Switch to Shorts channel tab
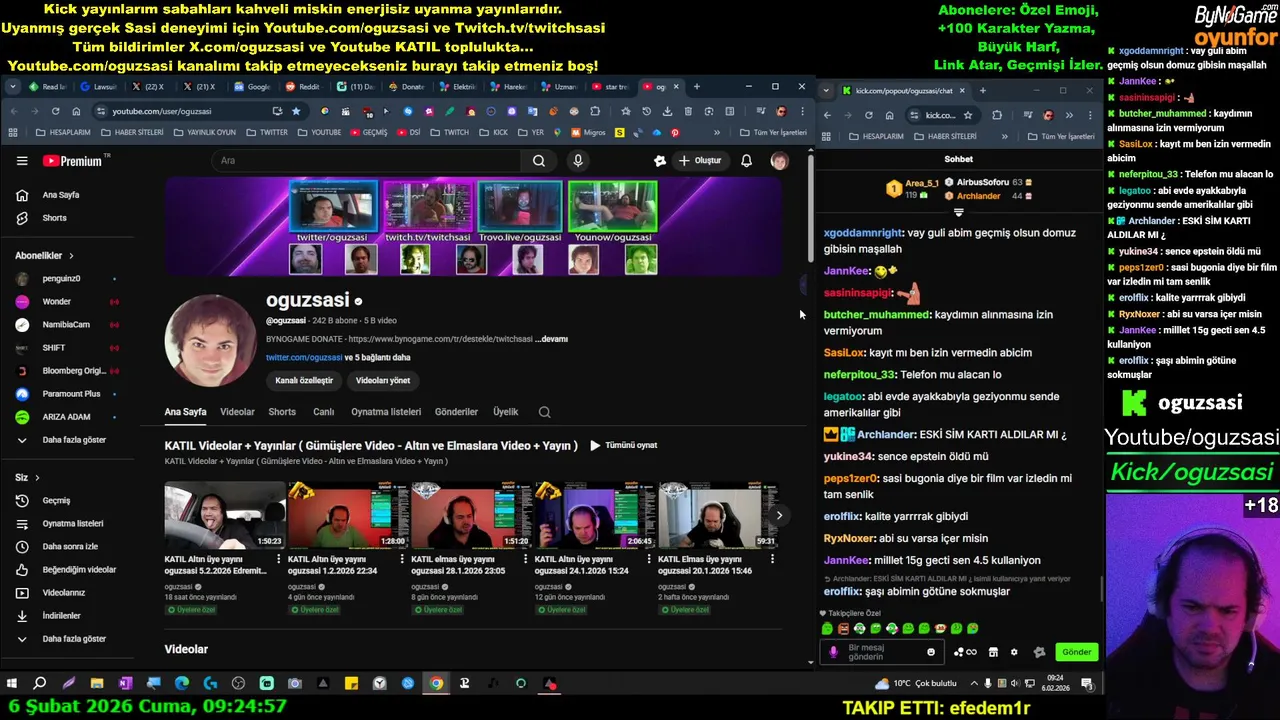Image resolution: width=1280 pixels, height=720 pixels. [282, 412]
